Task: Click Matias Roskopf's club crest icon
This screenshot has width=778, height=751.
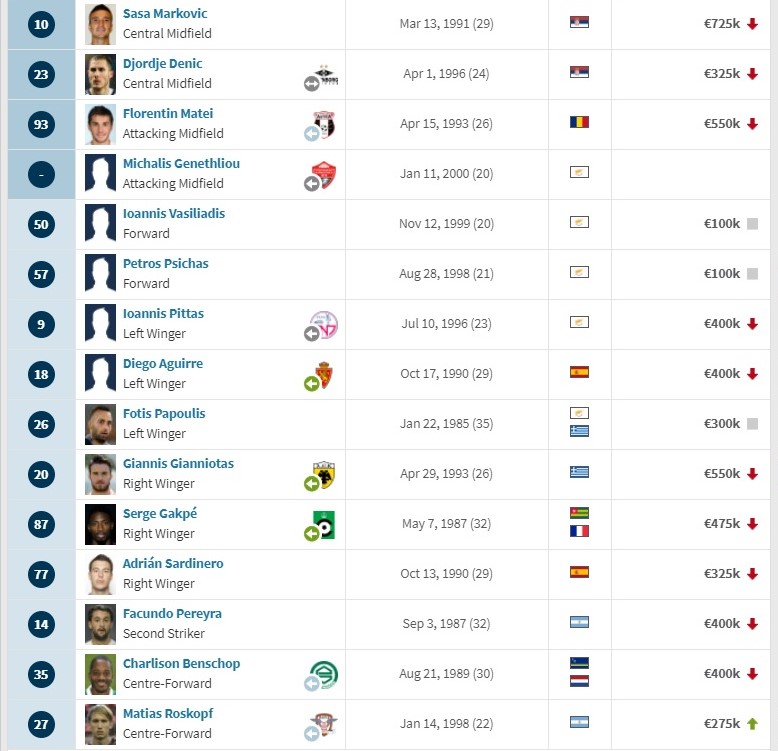Action: [324, 725]
